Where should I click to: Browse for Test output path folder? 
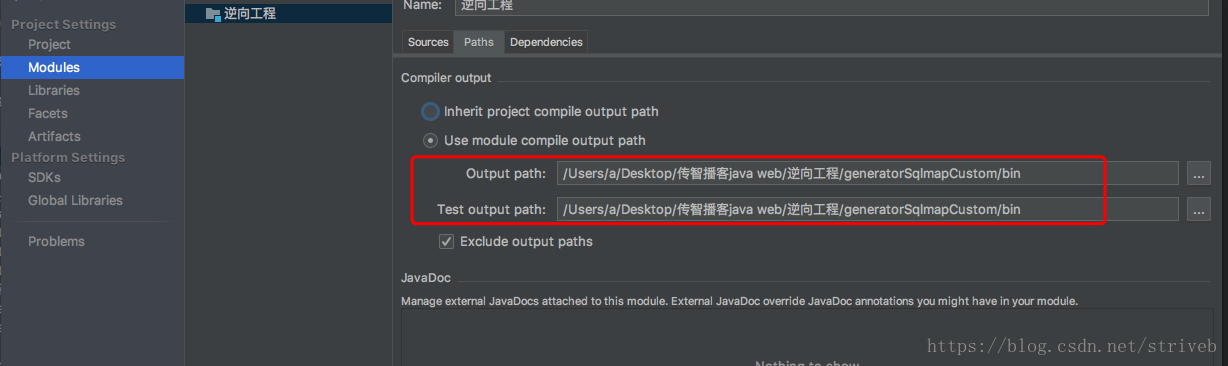pos(1199,210)
